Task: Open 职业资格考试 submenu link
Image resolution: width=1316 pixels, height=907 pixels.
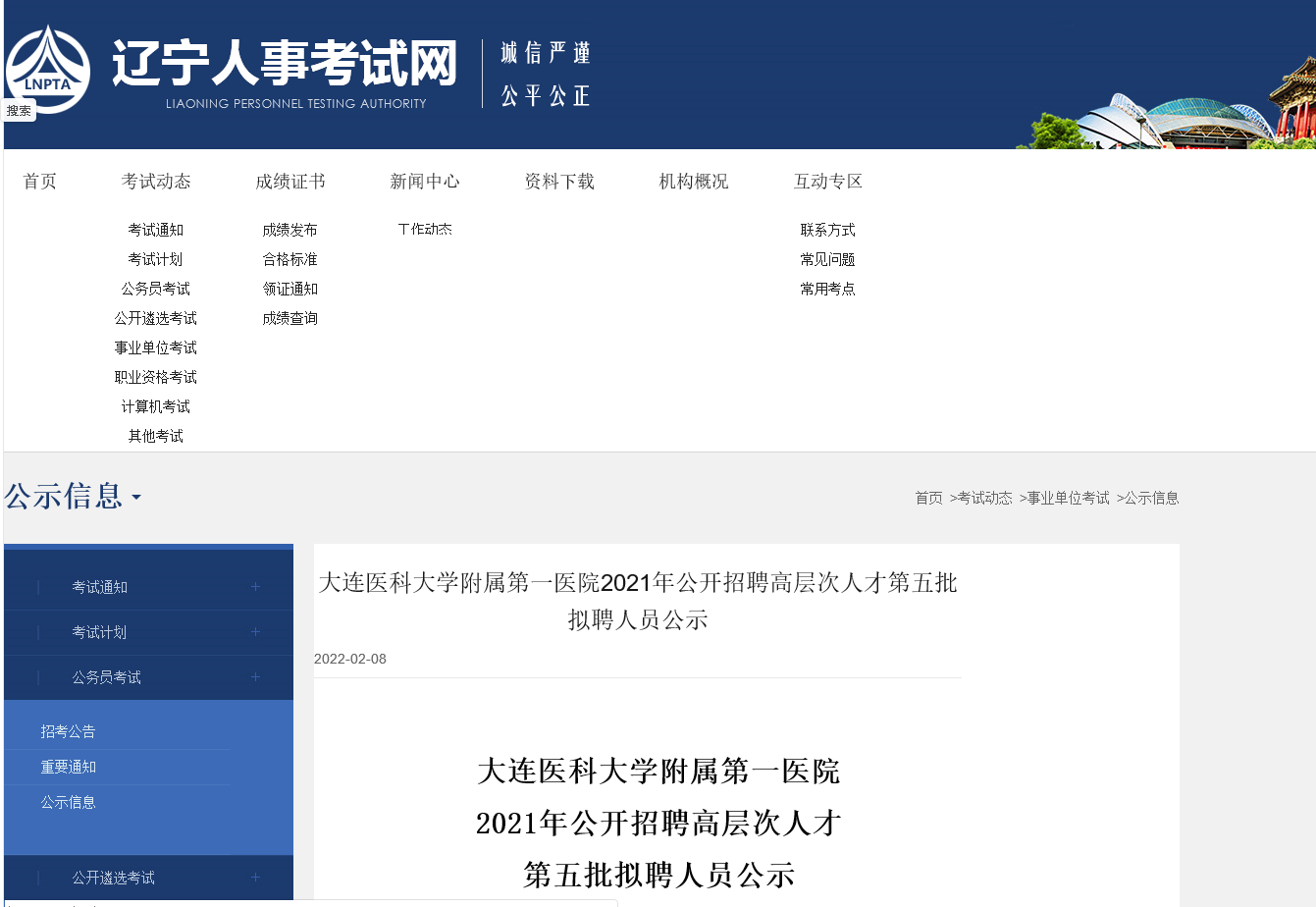Action: coord(155,377)
